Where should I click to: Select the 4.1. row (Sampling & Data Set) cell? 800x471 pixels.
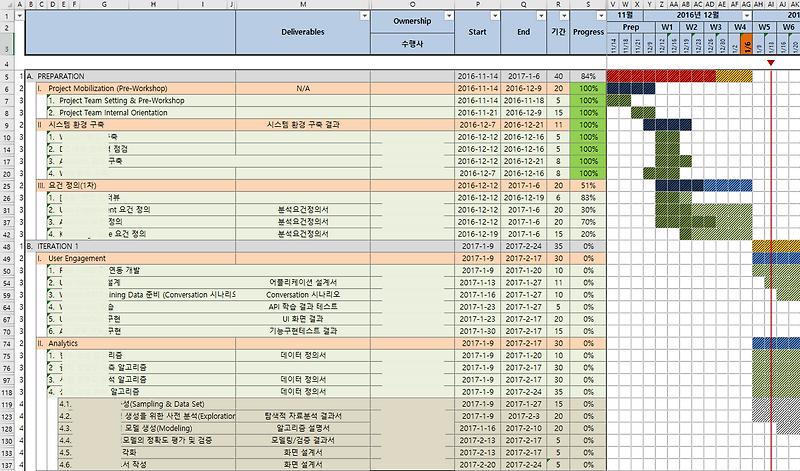tap(147, 404)
